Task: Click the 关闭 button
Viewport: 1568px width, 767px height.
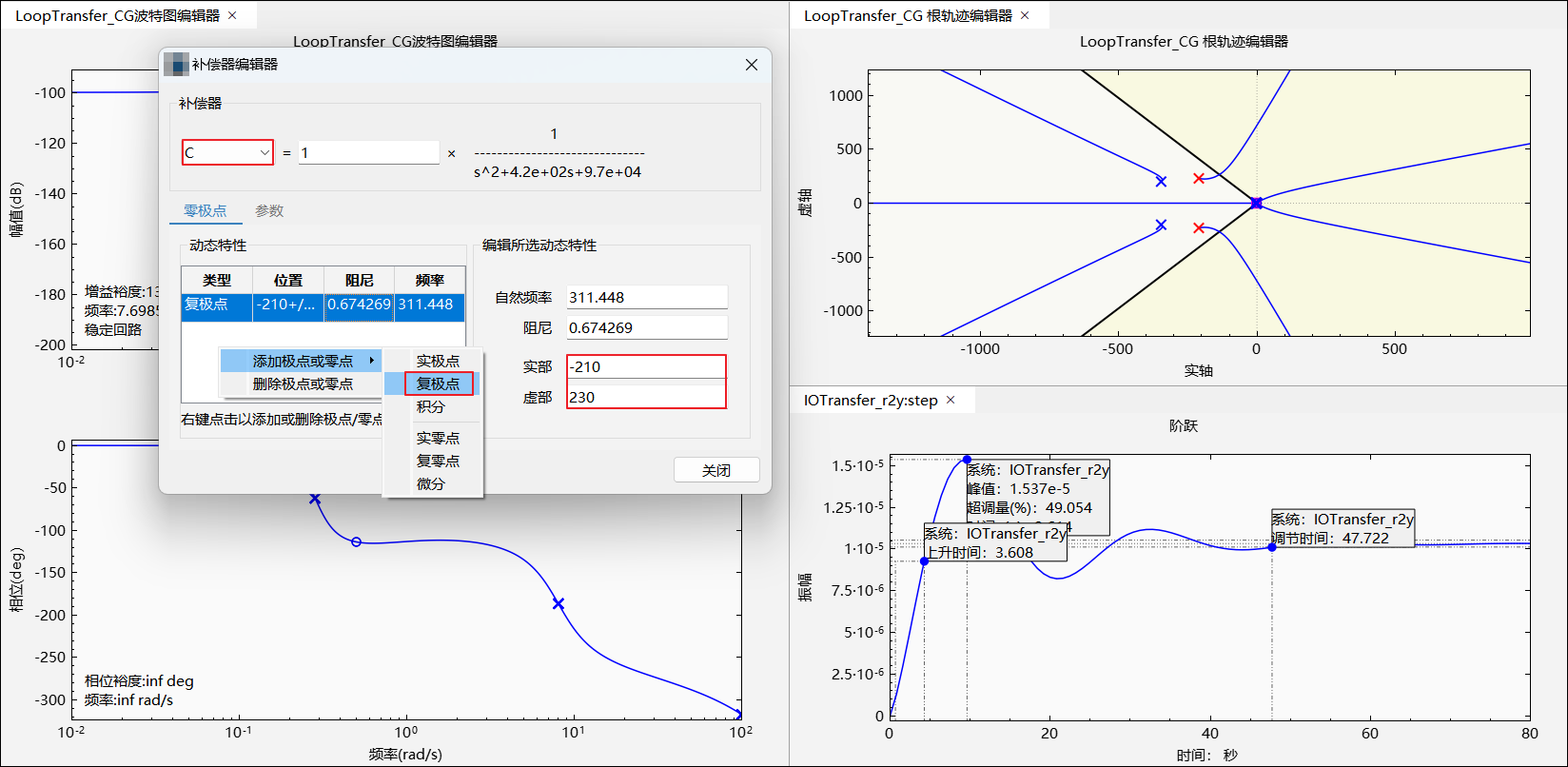Action: pos(715,471)
